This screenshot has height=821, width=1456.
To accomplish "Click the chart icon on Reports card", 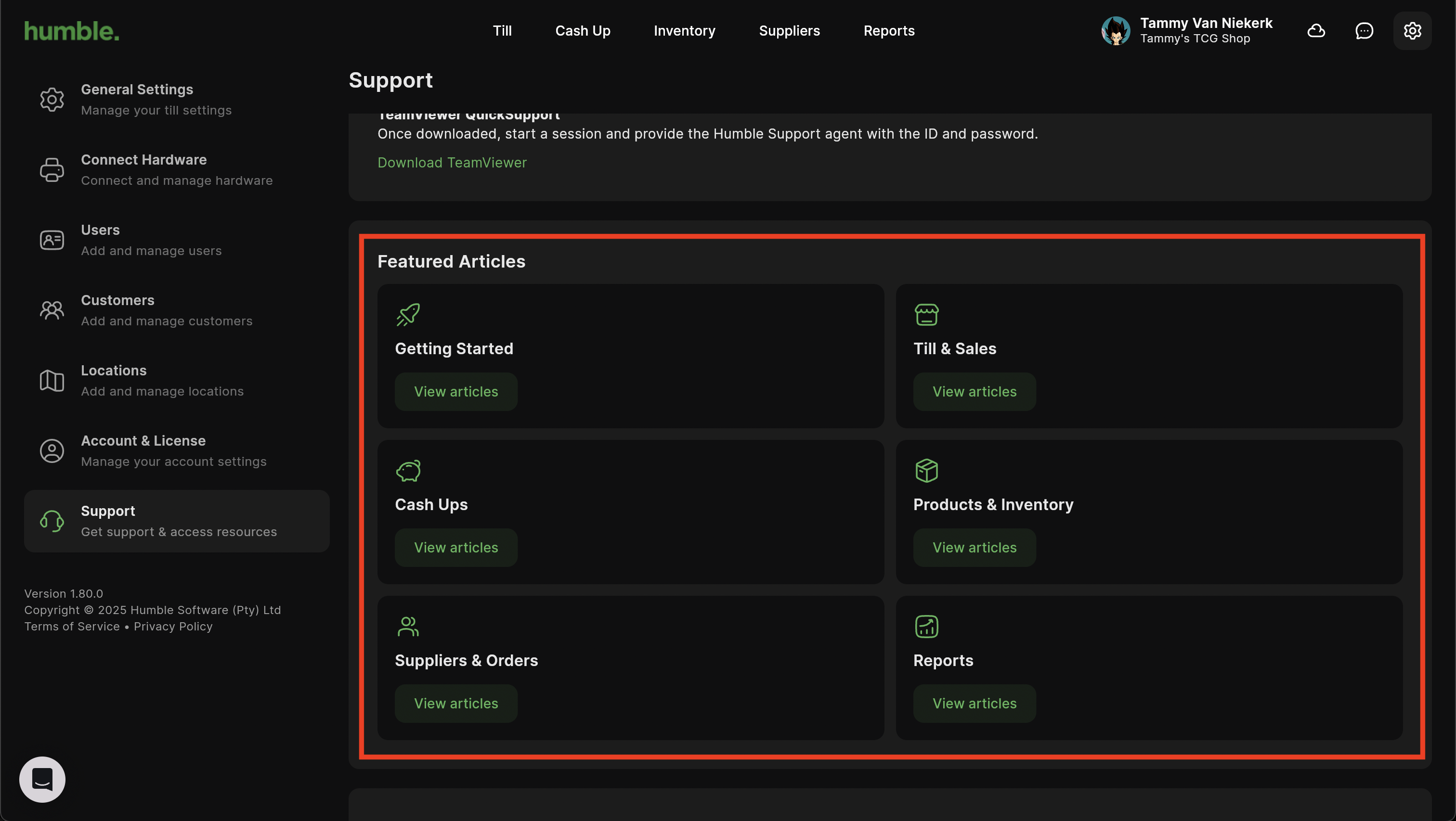I will click(x=926, y=627).
